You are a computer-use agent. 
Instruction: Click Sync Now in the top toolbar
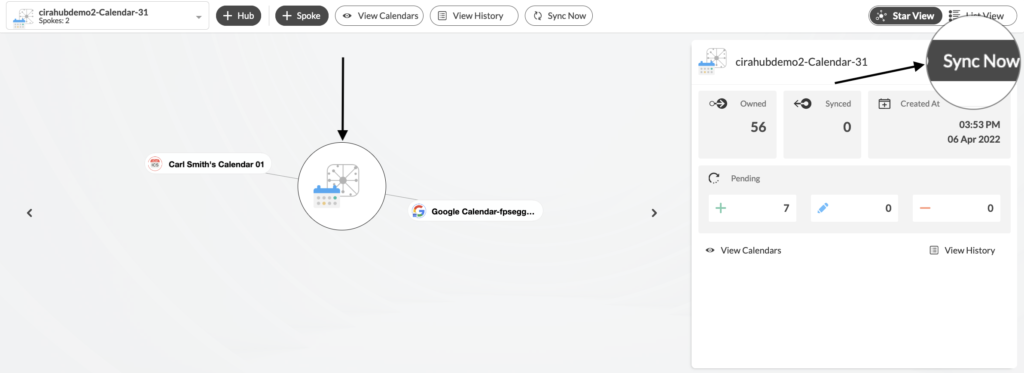[x=559, y=16]
